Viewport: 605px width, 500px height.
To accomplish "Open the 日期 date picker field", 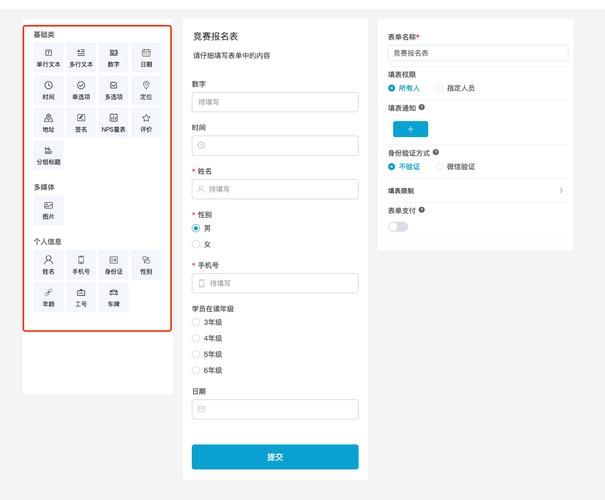I will click(275, 409).
